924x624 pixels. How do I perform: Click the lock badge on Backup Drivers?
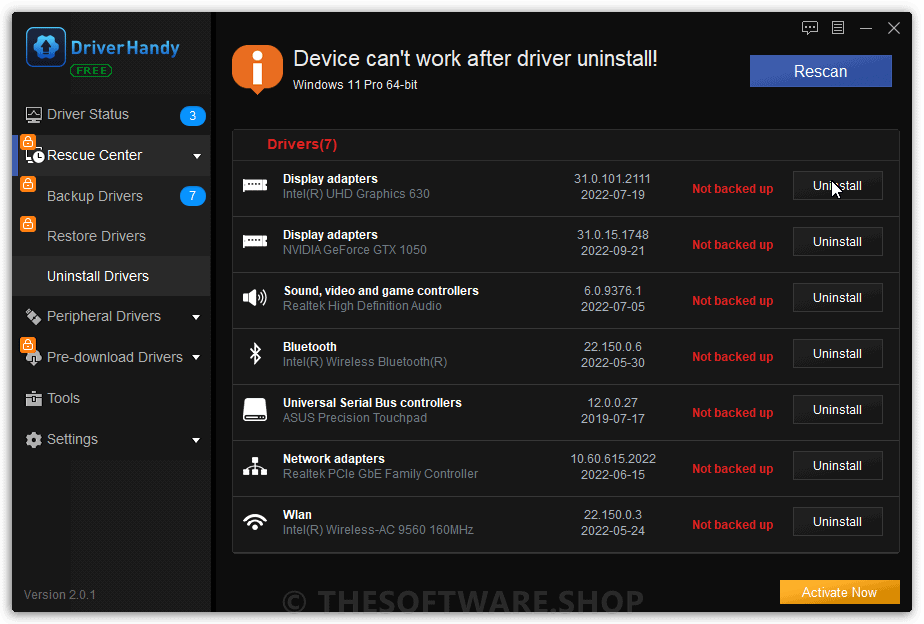pos(28,184)
